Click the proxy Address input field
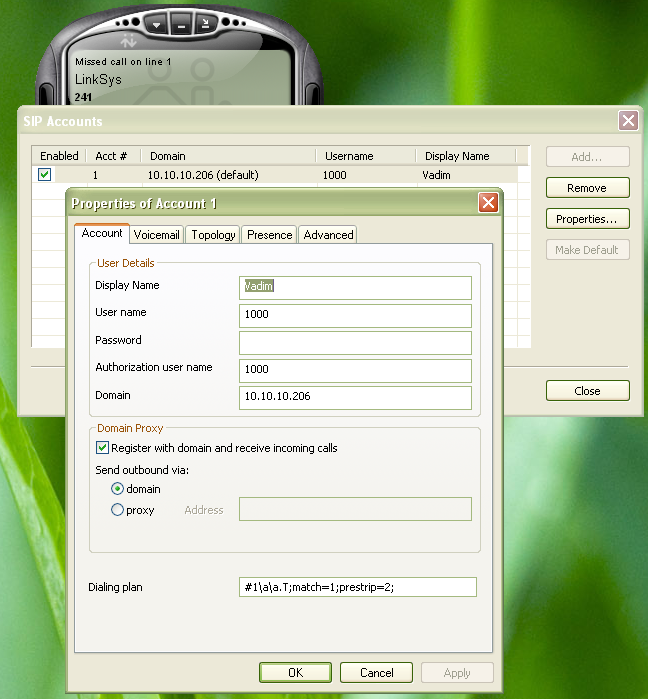 pyautogui.click(x=355, y=509)
